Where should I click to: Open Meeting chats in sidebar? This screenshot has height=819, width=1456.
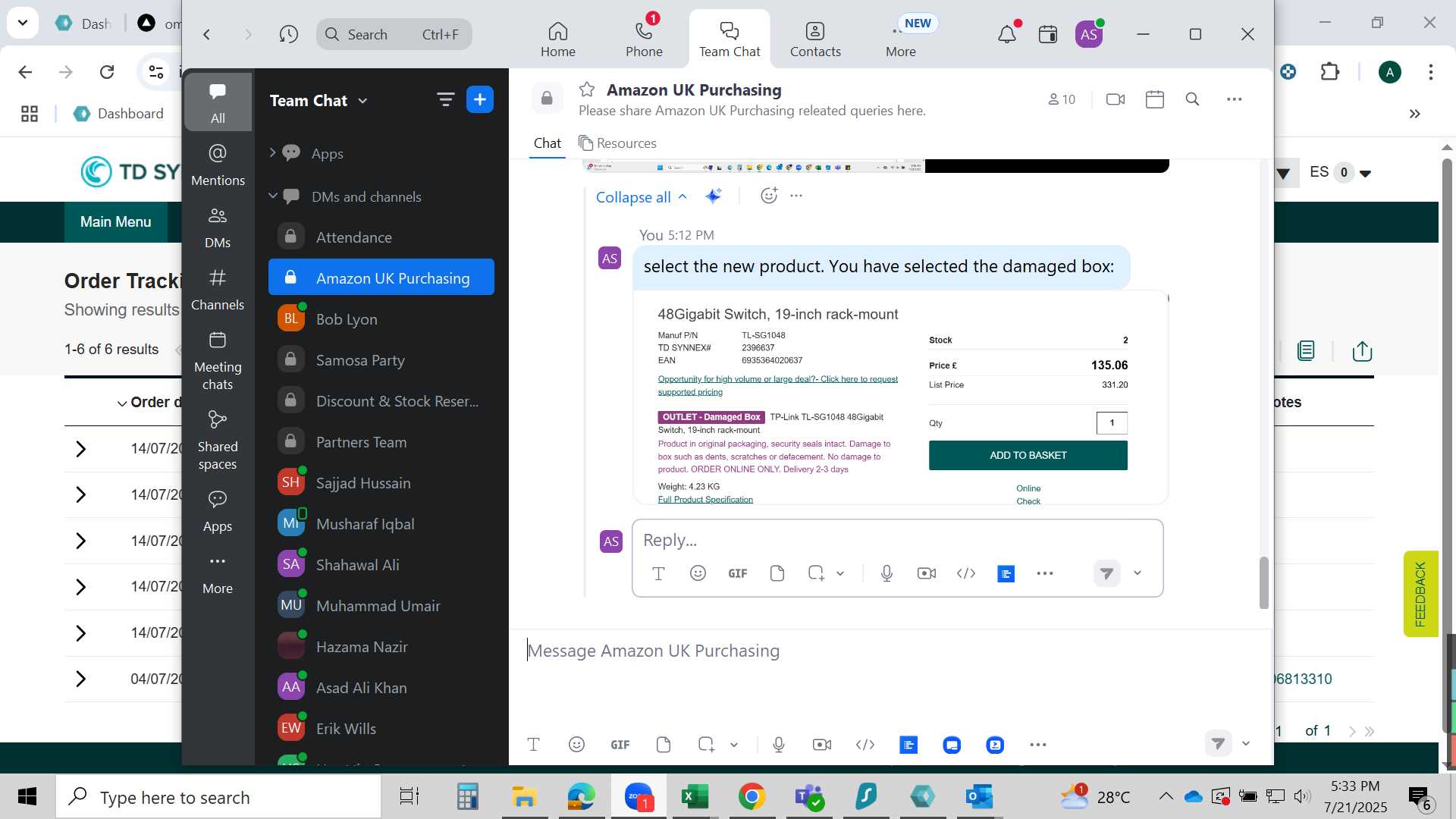coord(218,361)
